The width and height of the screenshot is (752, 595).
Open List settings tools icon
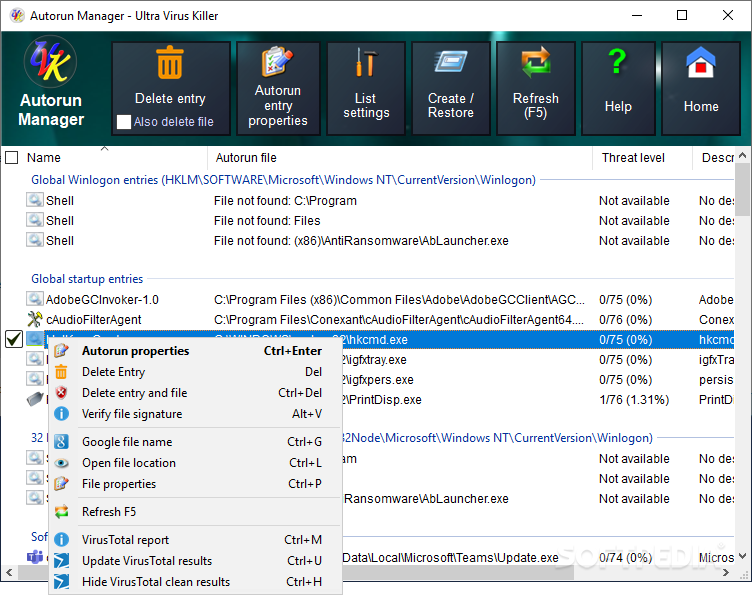pos(366,62)
